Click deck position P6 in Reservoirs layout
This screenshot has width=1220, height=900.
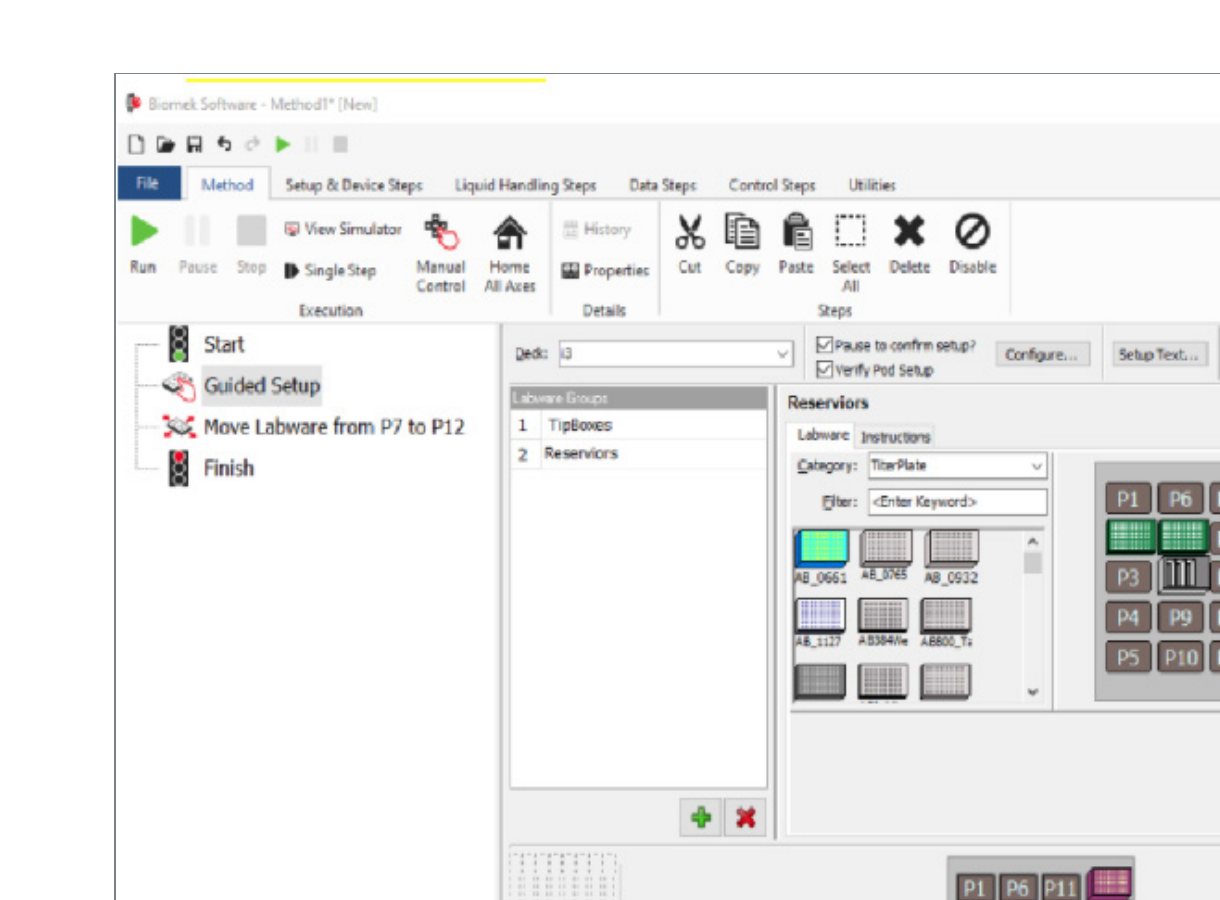pos(1180,500)
